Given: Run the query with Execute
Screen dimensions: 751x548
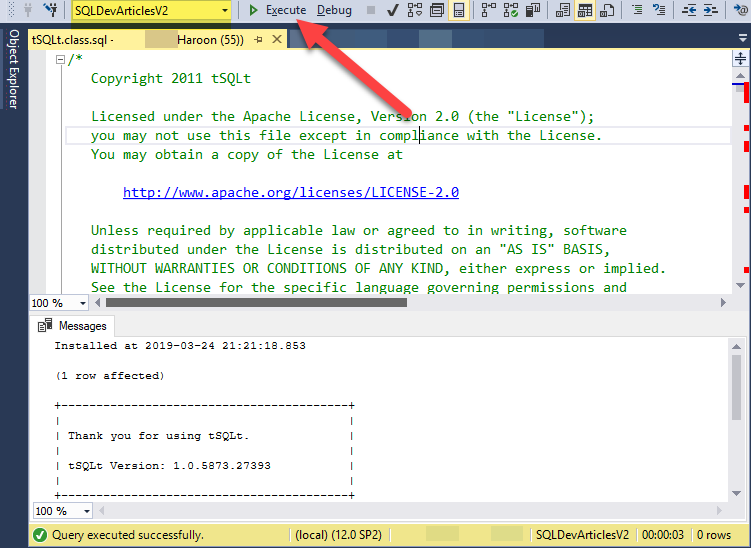Looking at the screenshot, I should coord(277,10).
